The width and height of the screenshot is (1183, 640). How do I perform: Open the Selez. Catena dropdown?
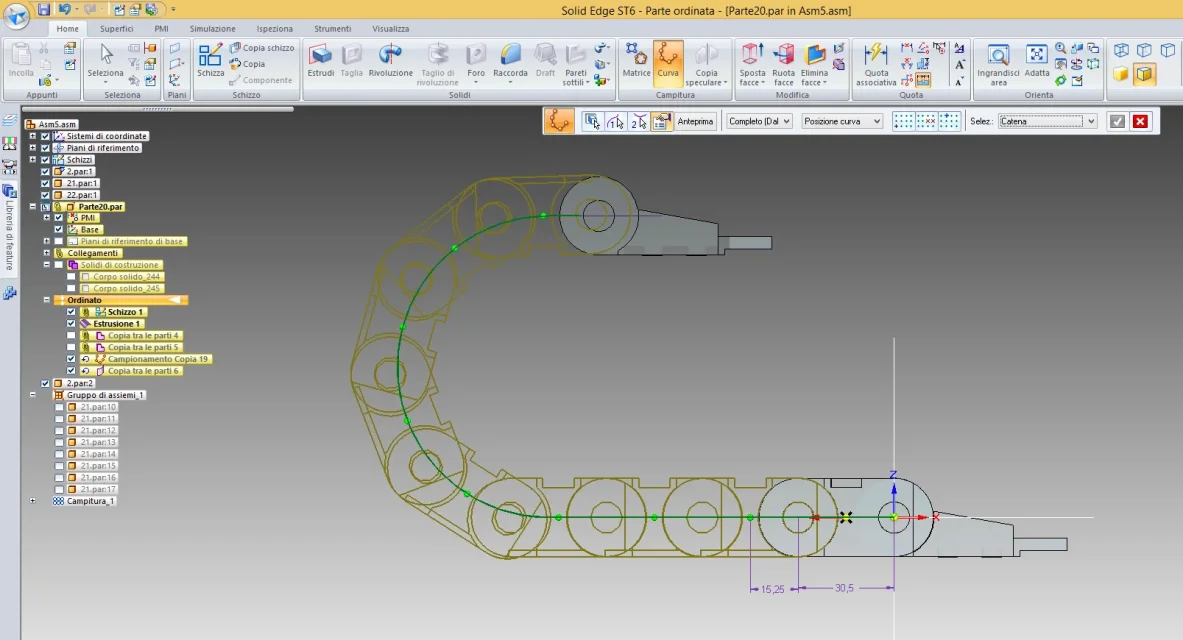1047,121
